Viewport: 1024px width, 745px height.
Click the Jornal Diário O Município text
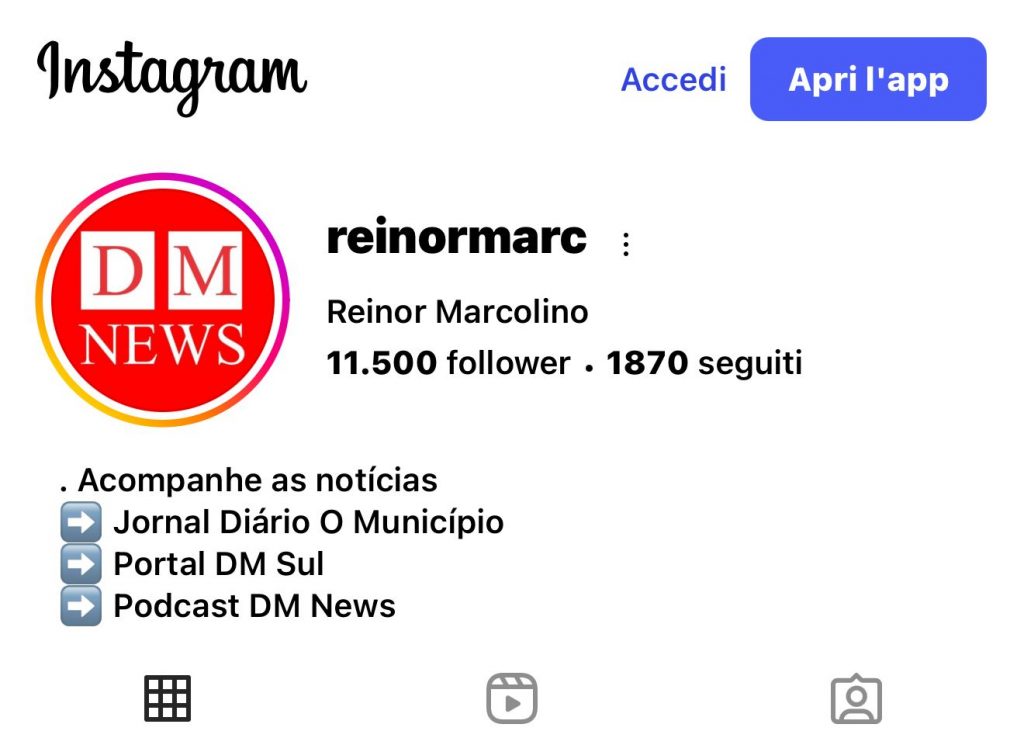(308, 522)
